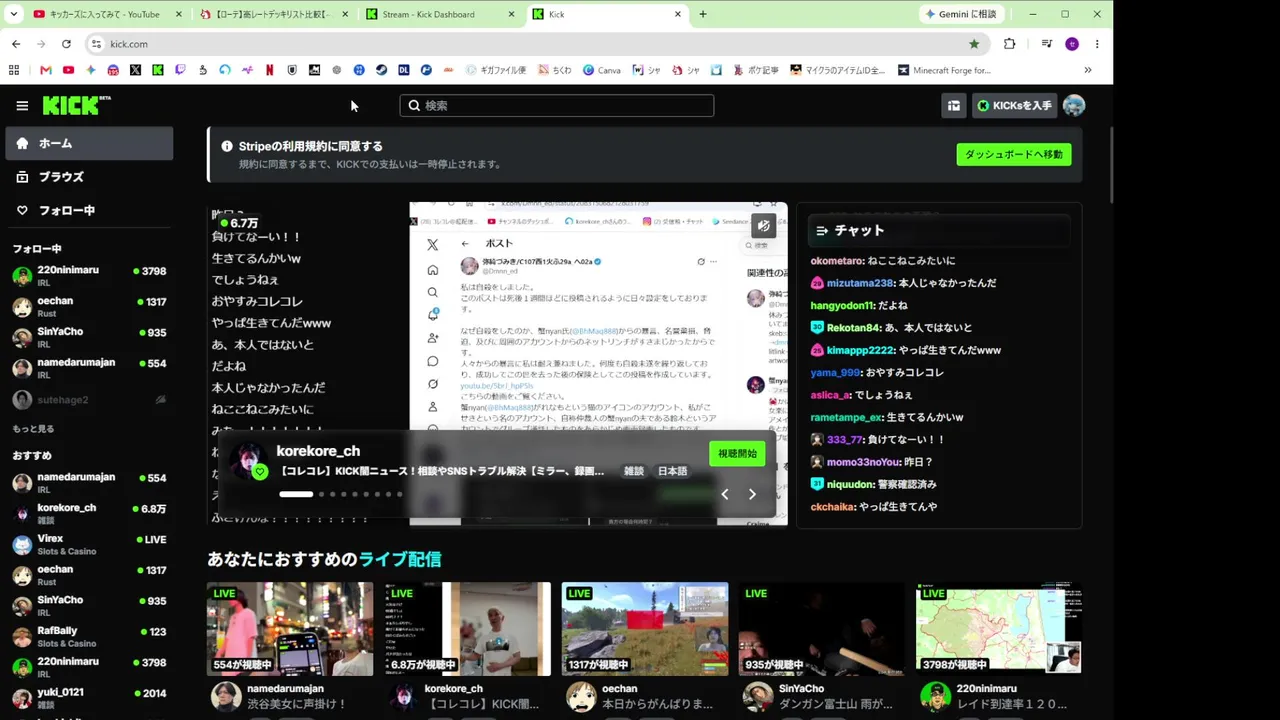Click the ダッシュボードへ移動 button
This screenshot has width=1280, height=720.
[1014, 155]
